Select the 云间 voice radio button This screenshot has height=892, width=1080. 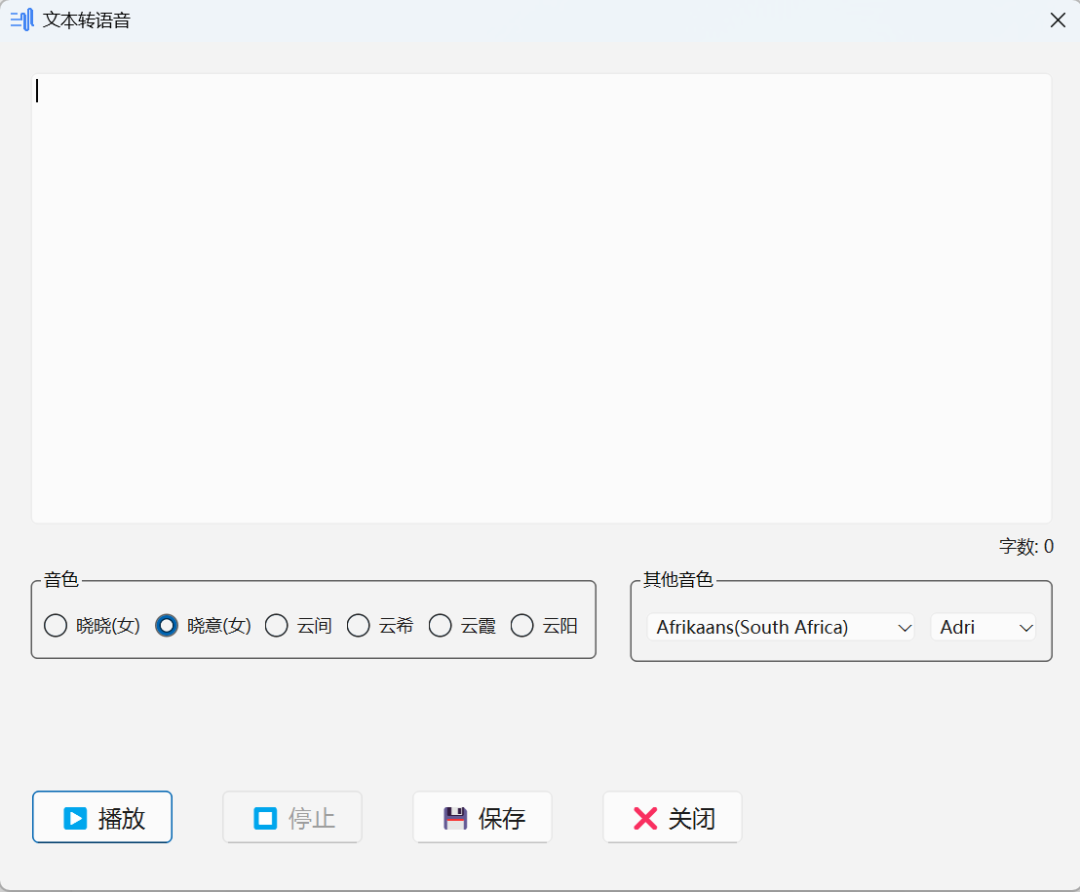point(298,625)
